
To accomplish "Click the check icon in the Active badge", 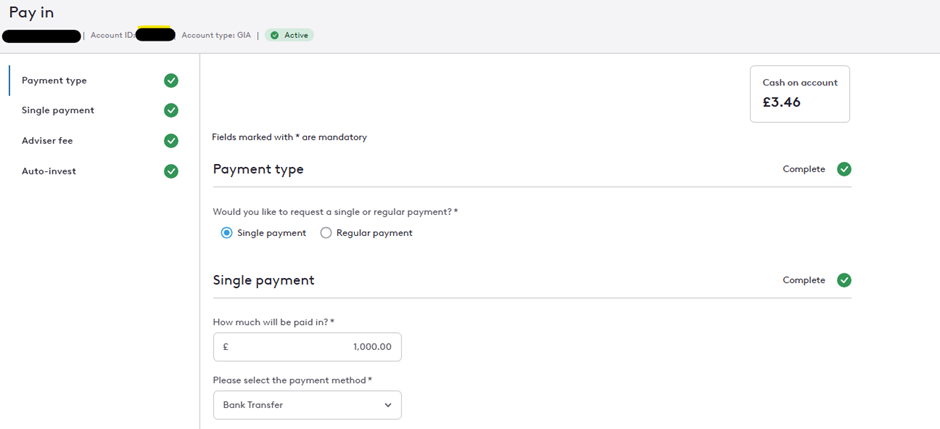I will click(275, 35).
